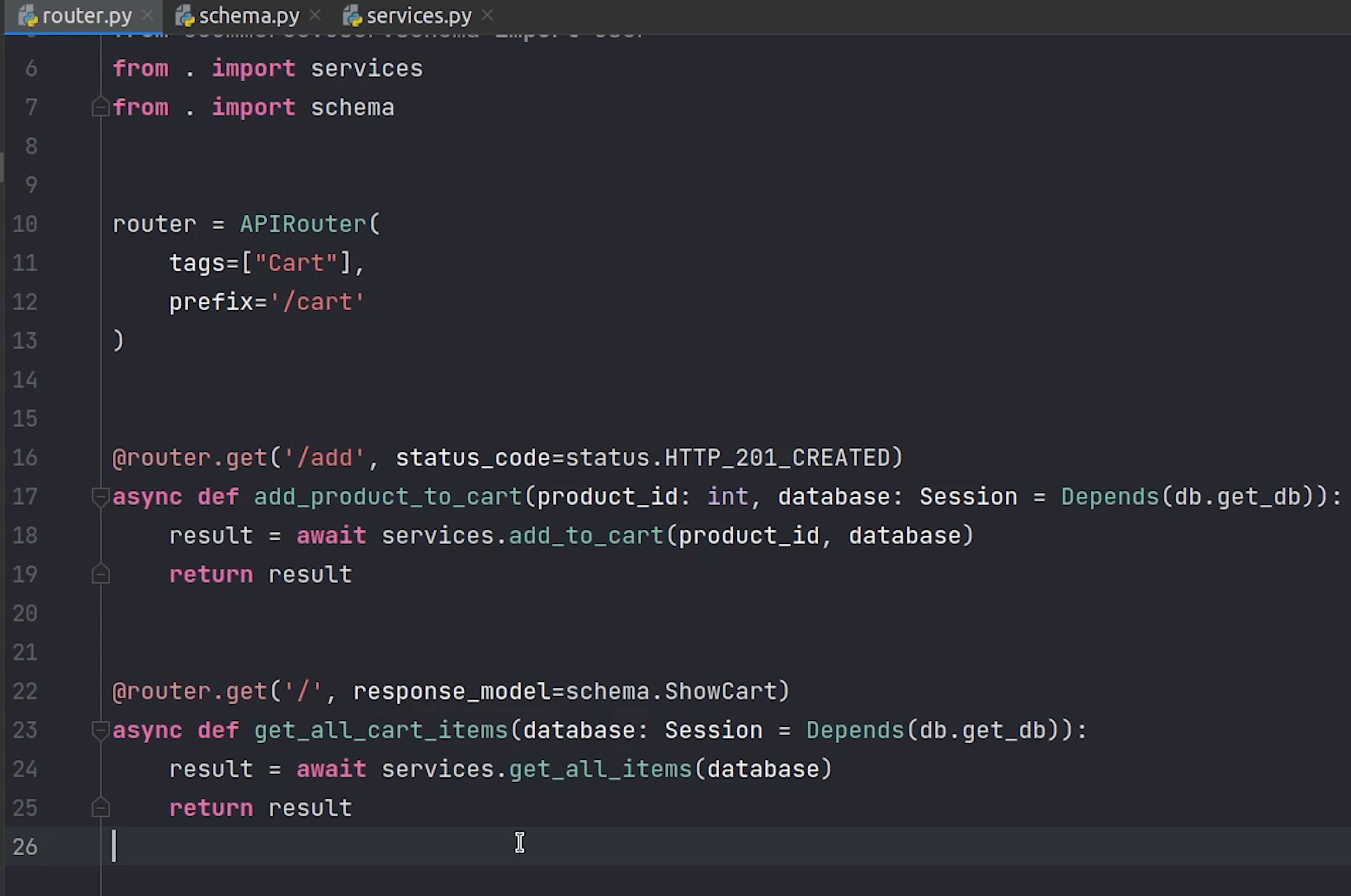Image resolution: width=1351 pixels, height=896 pixels.
Task: Click the add_to_cart method call on line 18
Action: pos(586,536)
